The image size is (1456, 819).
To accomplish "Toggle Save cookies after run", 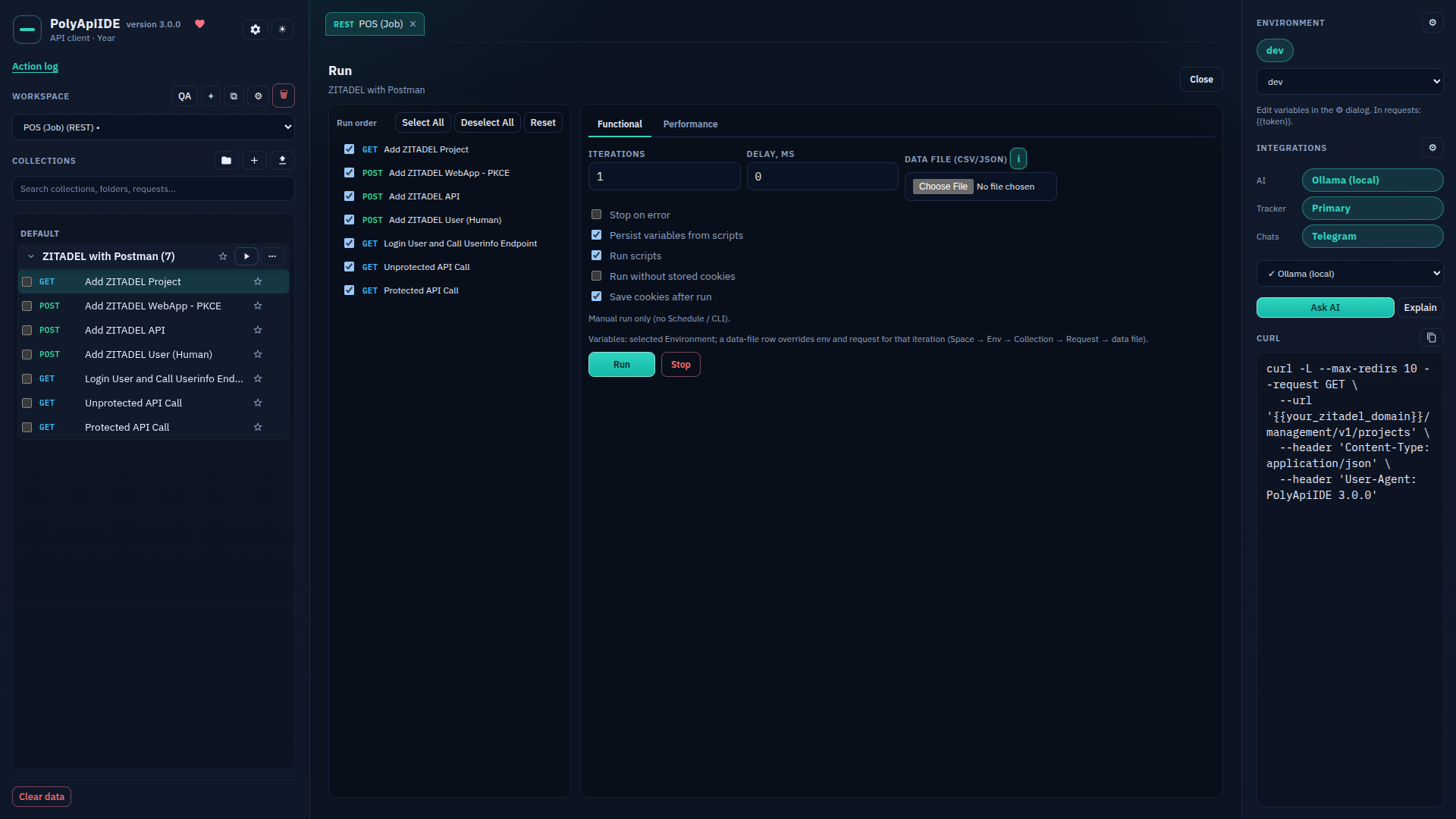I will (596, 297).
